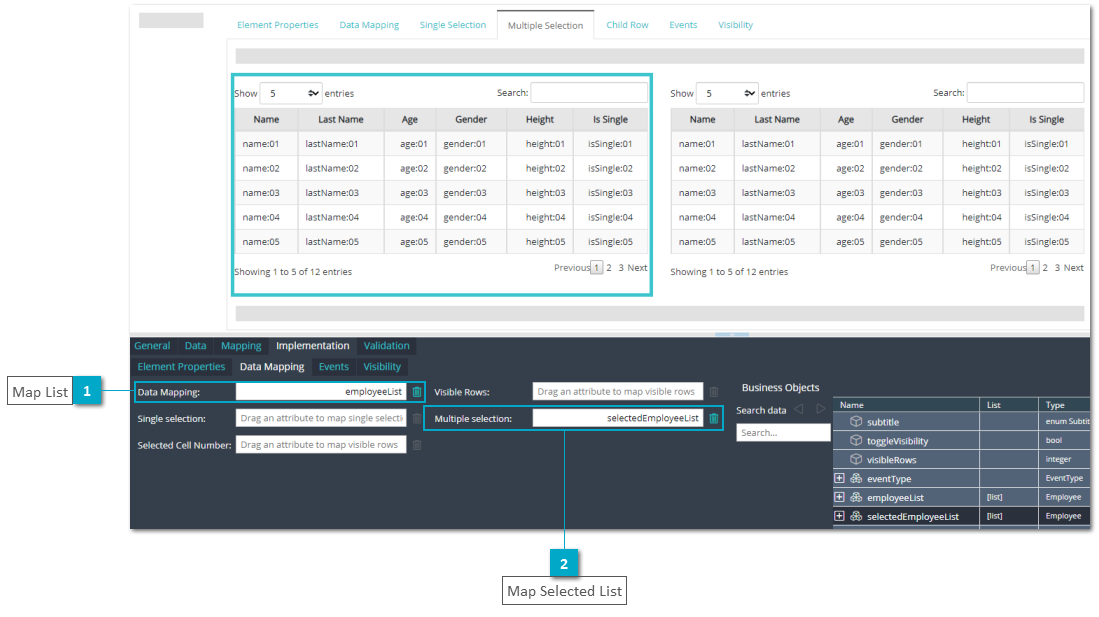The width and height of the screenshot is (1099, 617).
Task: Sort left table by Age header
Action: tap(410, 120)
